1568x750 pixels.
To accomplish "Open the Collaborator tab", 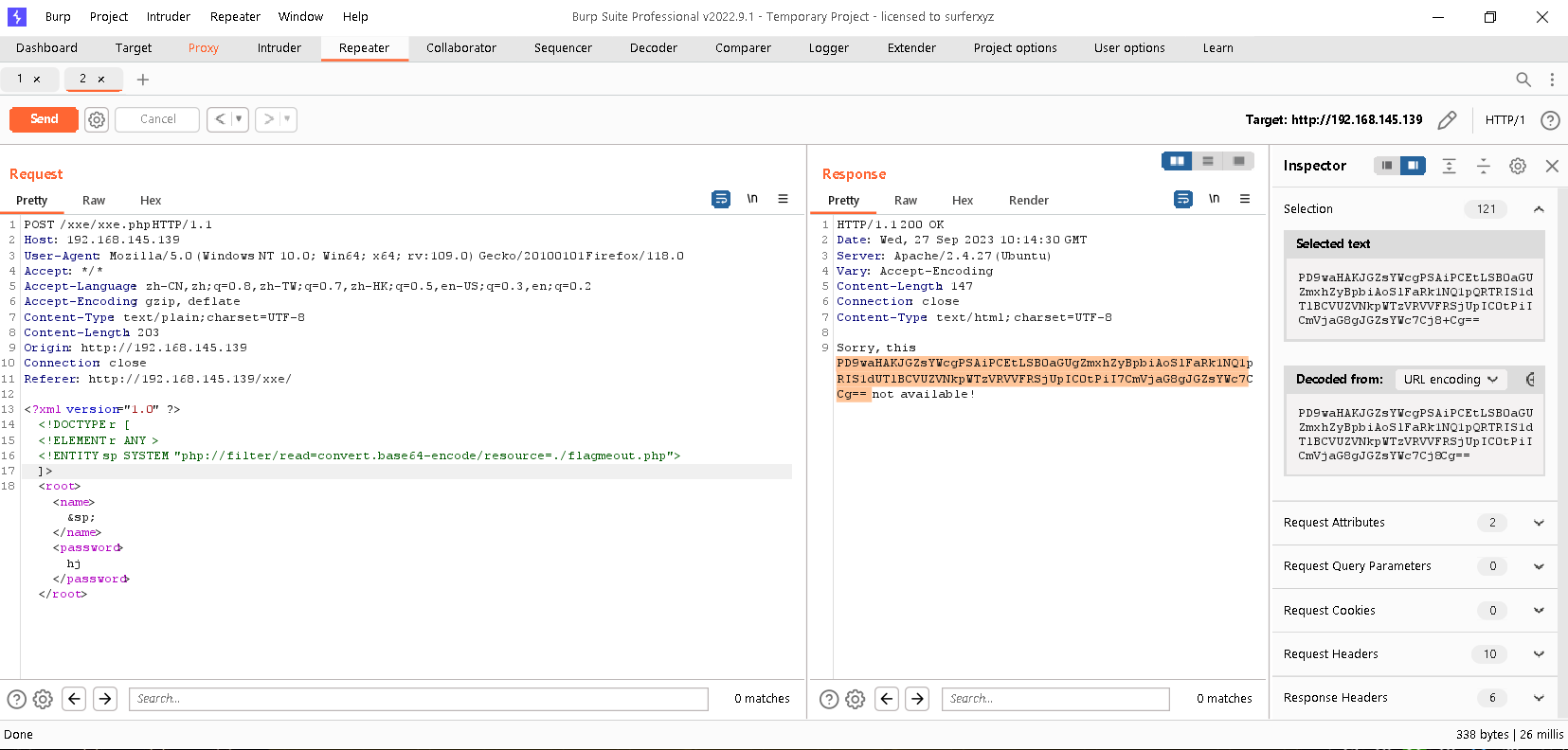I will pos(461,48).
